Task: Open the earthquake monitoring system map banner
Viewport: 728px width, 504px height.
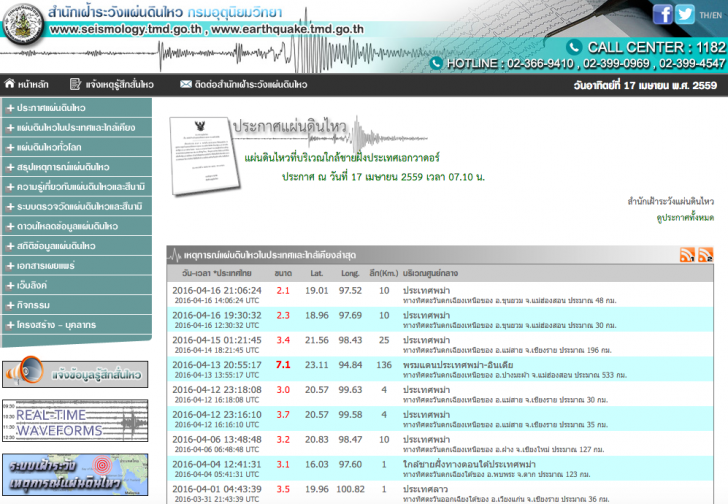Action: 75,474
